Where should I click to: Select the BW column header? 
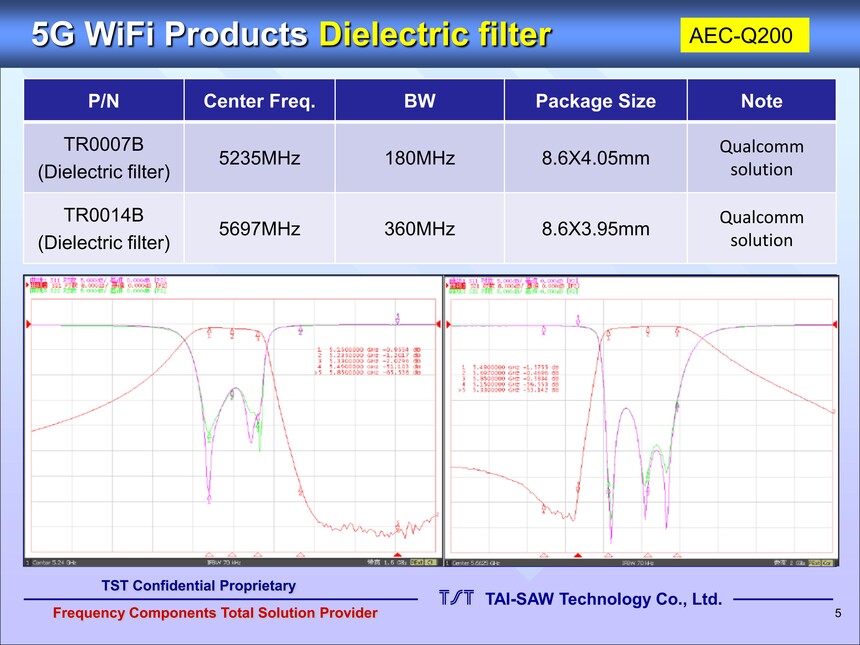tap(419, 101)
